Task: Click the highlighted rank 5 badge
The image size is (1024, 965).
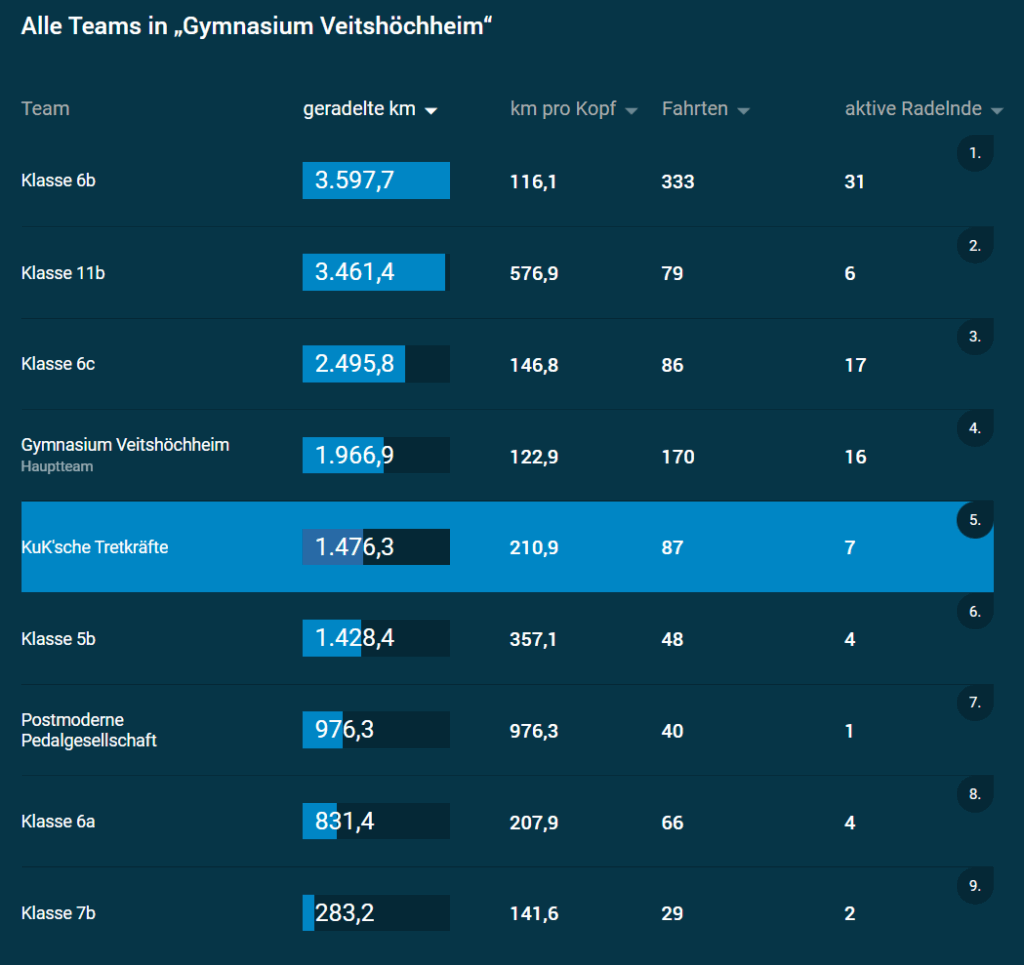Action: [975, 520]
